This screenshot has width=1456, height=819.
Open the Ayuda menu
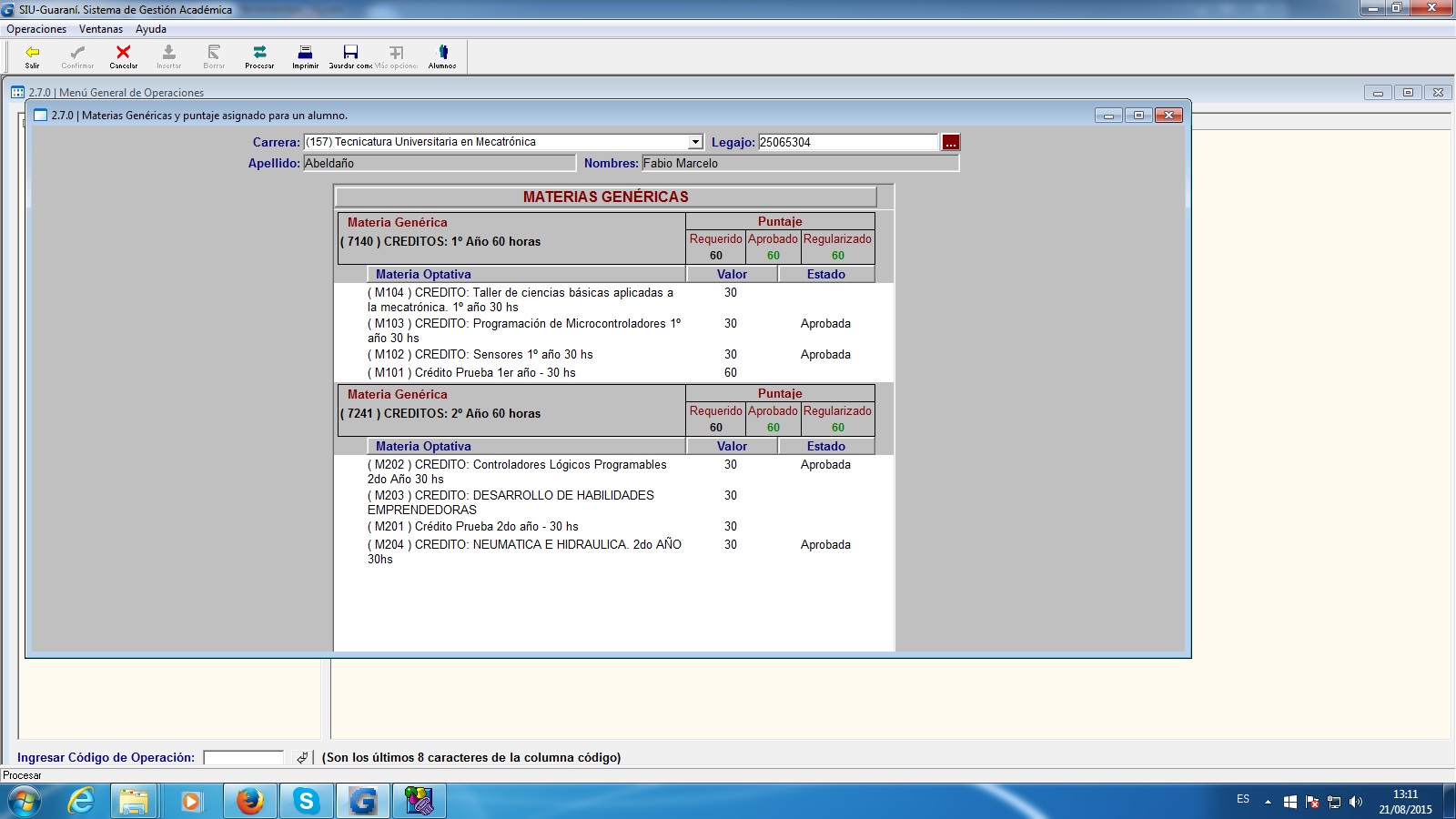[151, 29]
